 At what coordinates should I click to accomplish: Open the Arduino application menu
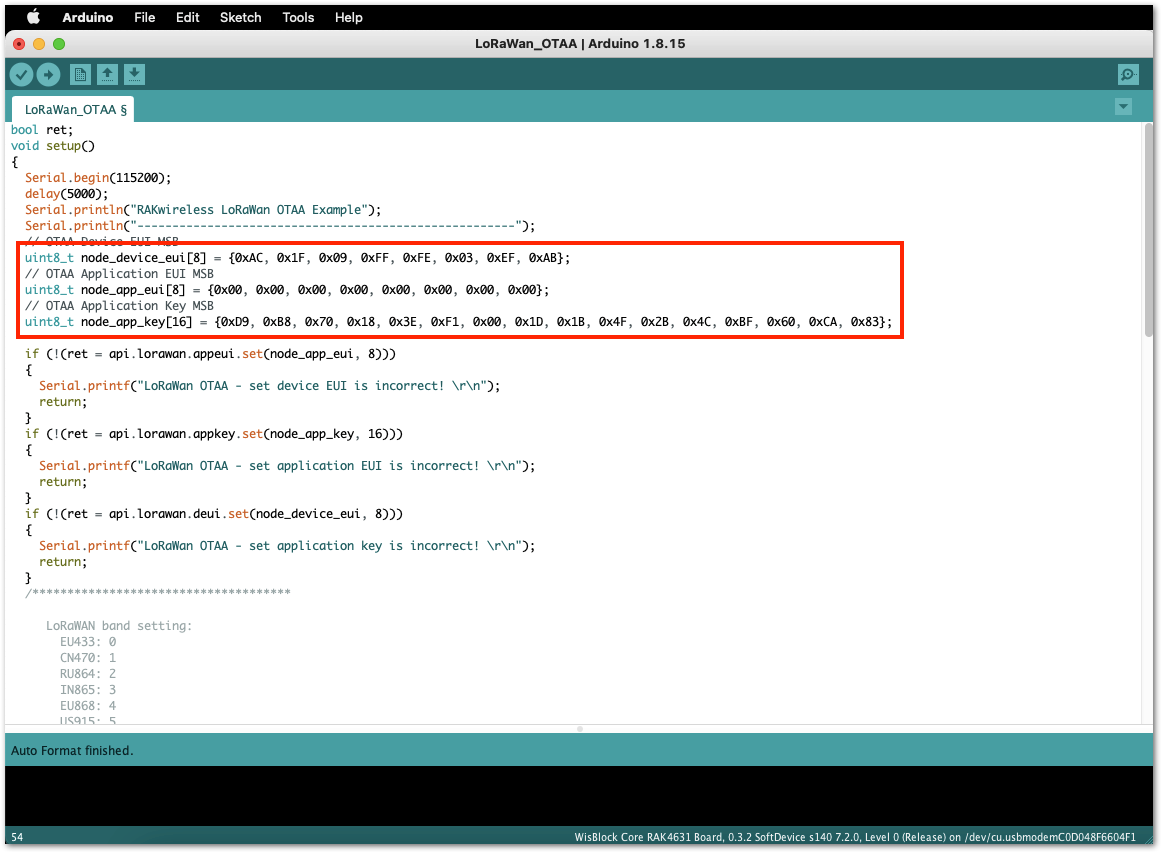coord(87,17)
